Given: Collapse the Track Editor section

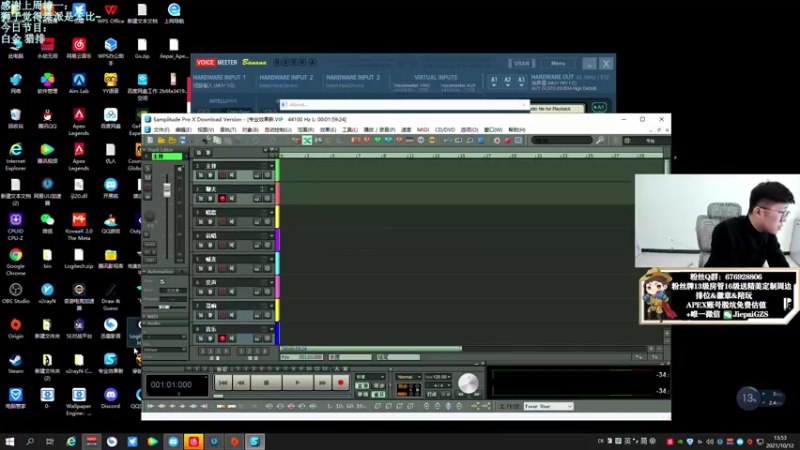Looking at the screenshot, I should (145, 150).
